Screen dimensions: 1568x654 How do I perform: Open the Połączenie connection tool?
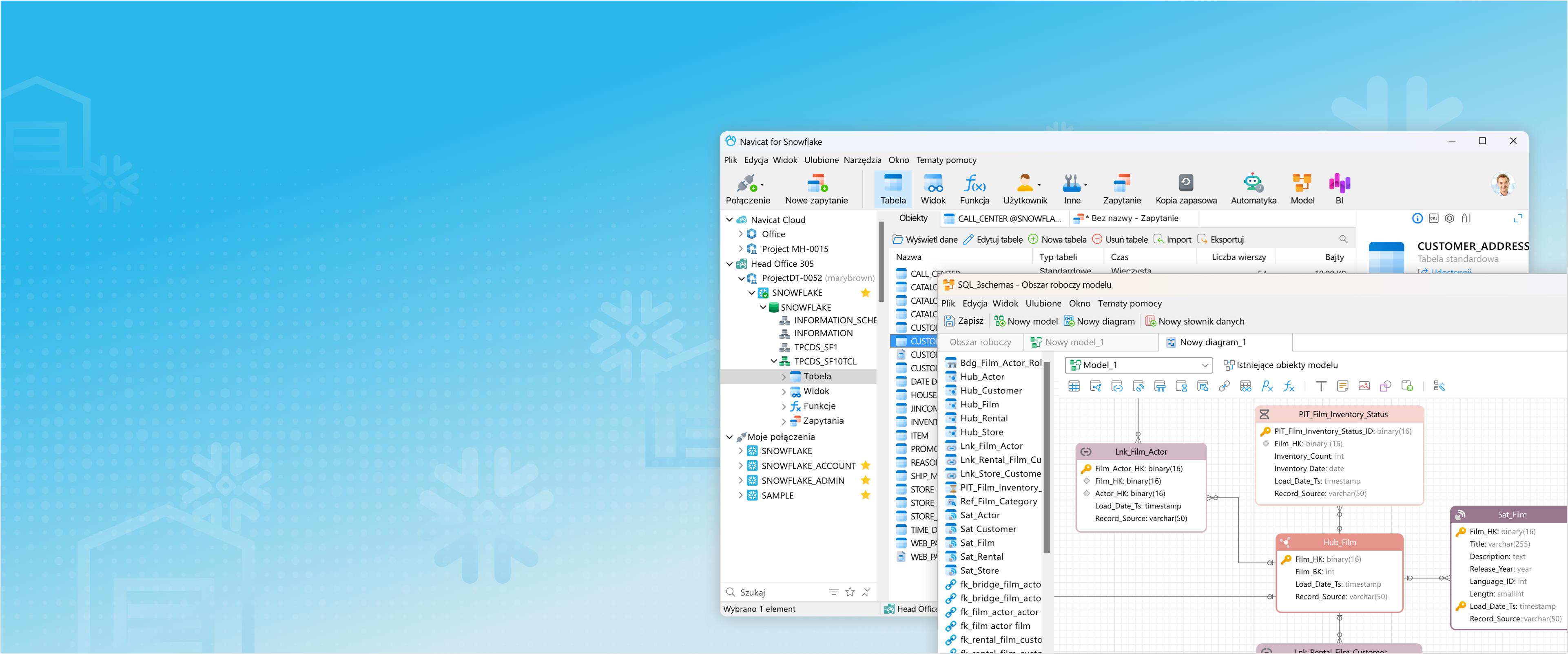(747, 189)
